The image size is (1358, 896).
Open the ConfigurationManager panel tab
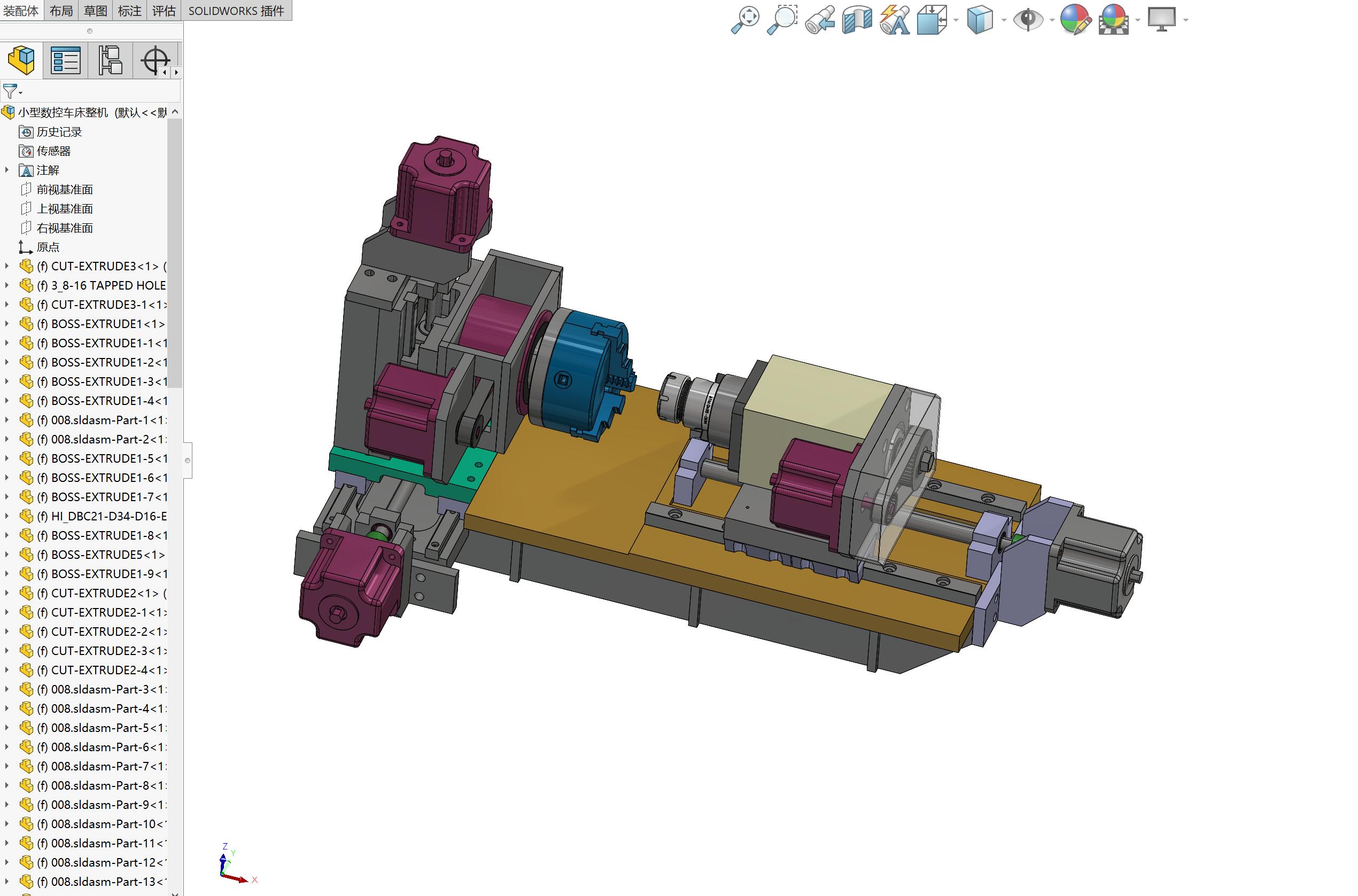[x=110, y=60]
